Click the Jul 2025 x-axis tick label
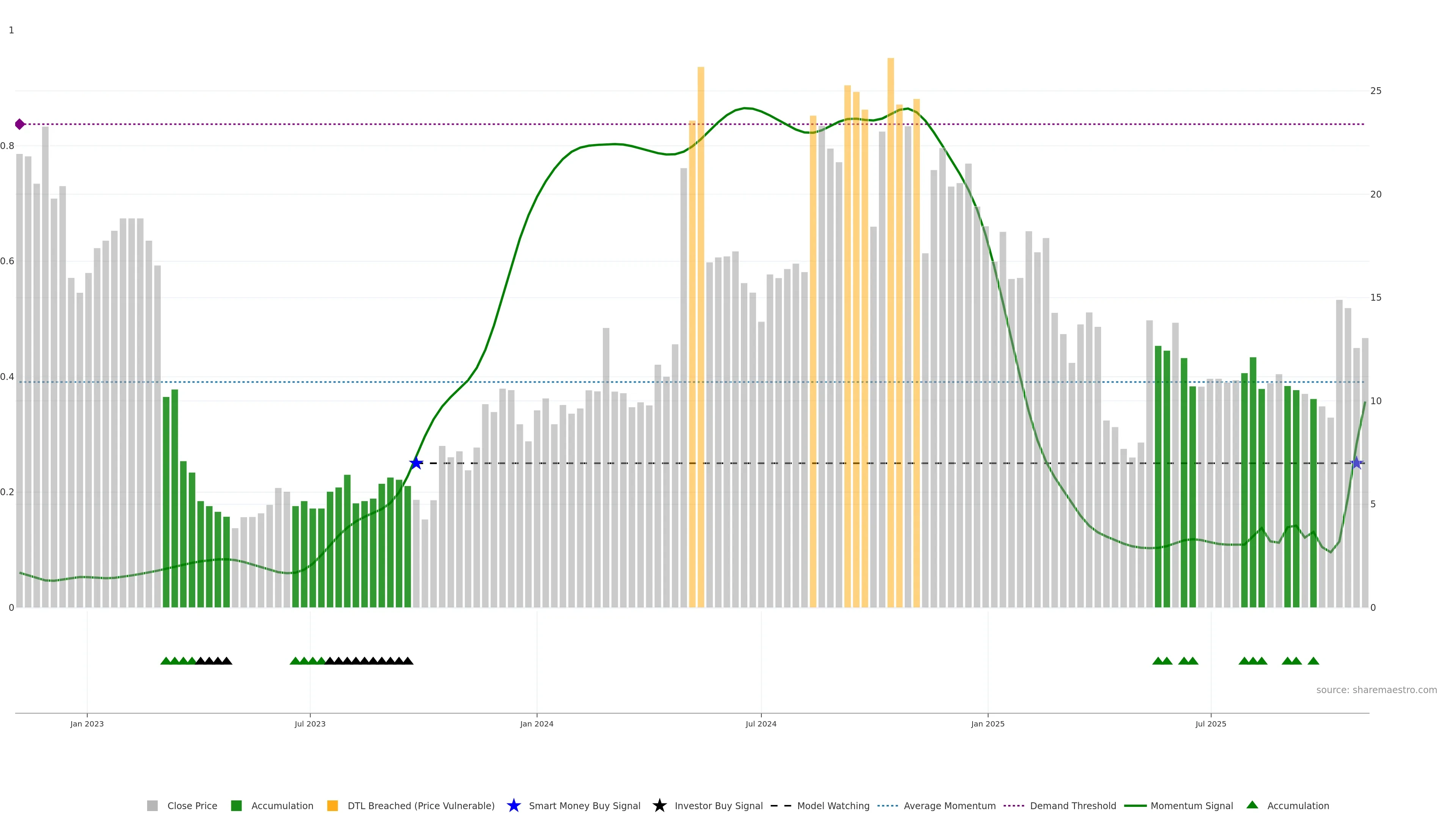The image size is (1456, 819). coord(1210,723)
